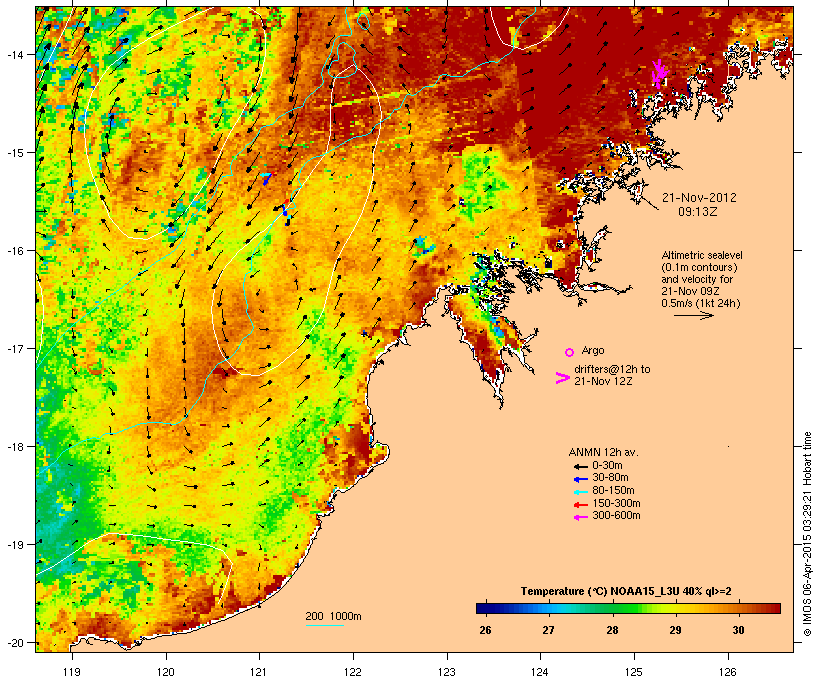
Task: Click the colorbar tick label '27'
Action: (548, 630)
